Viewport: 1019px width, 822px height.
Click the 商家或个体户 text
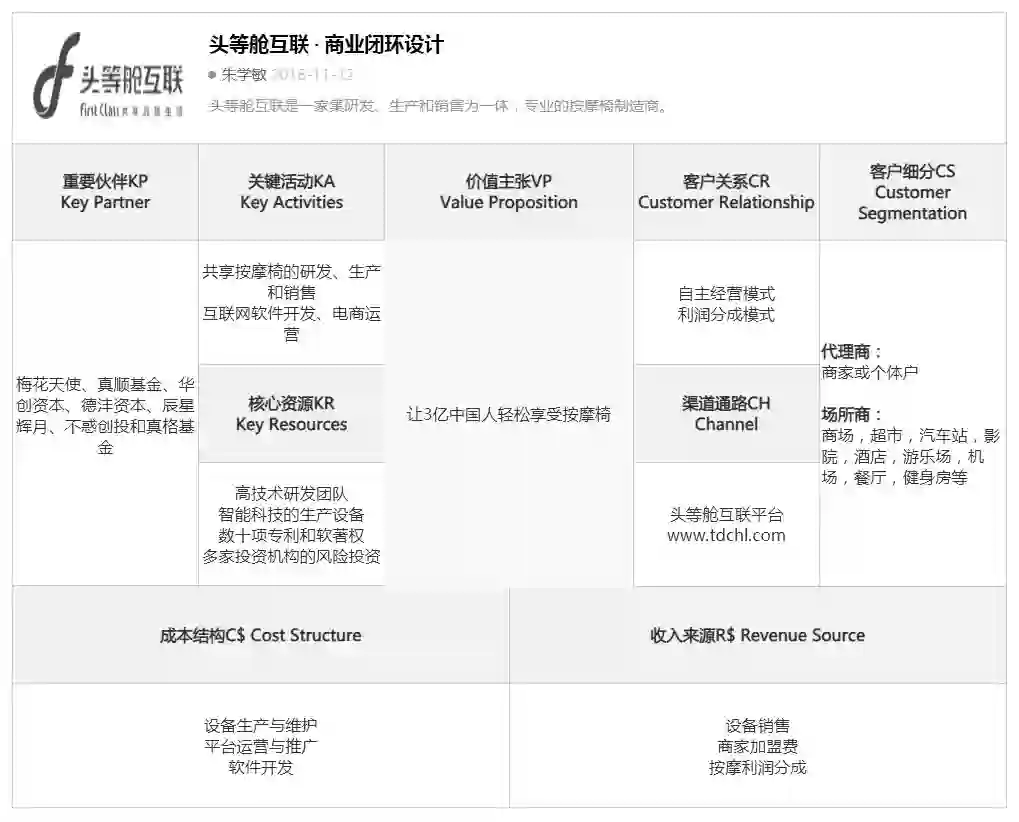coord(870,372)
